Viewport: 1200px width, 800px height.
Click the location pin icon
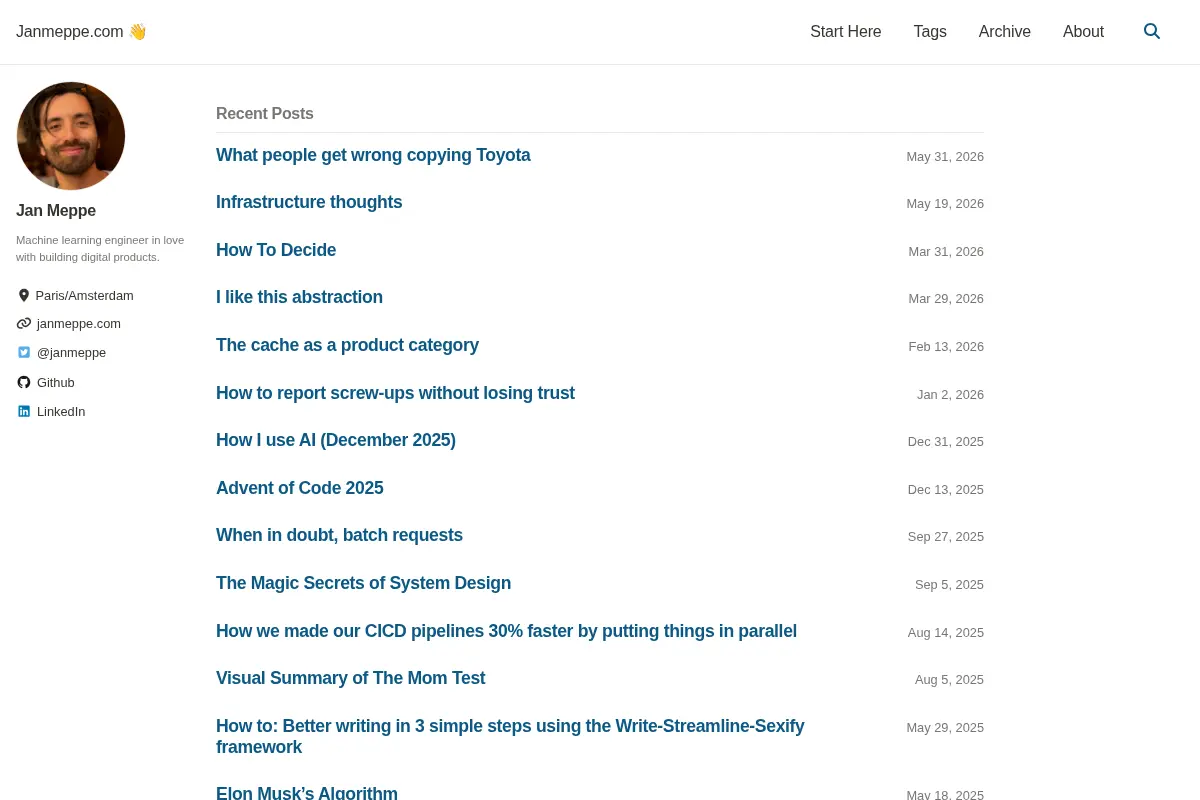click(x=24, y=295)
